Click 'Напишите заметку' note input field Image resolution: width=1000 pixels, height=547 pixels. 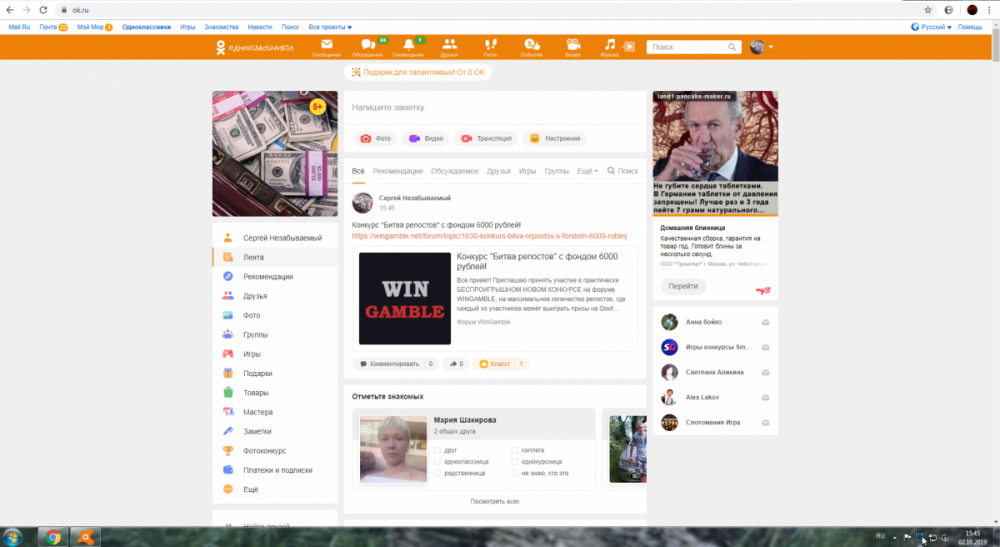pyautogui.click(x=494, y=107)
